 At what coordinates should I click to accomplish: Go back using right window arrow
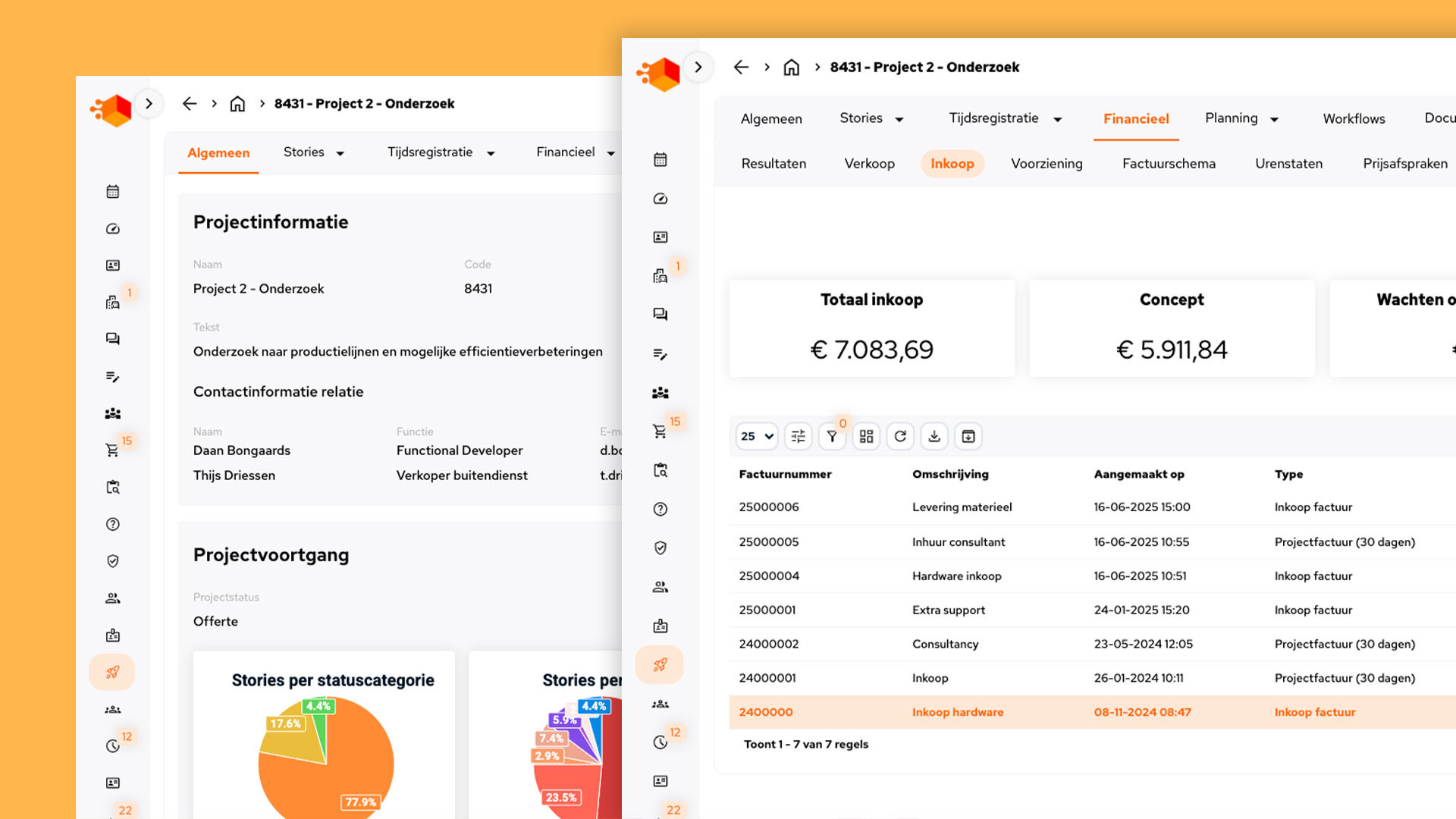point(741,67)
